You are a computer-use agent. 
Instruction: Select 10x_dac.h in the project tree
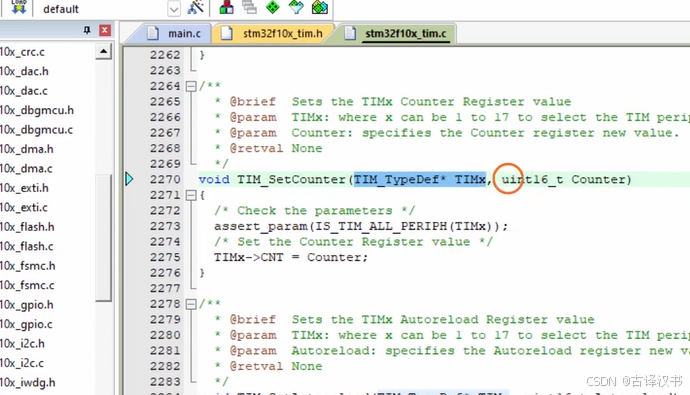point(24,71)
